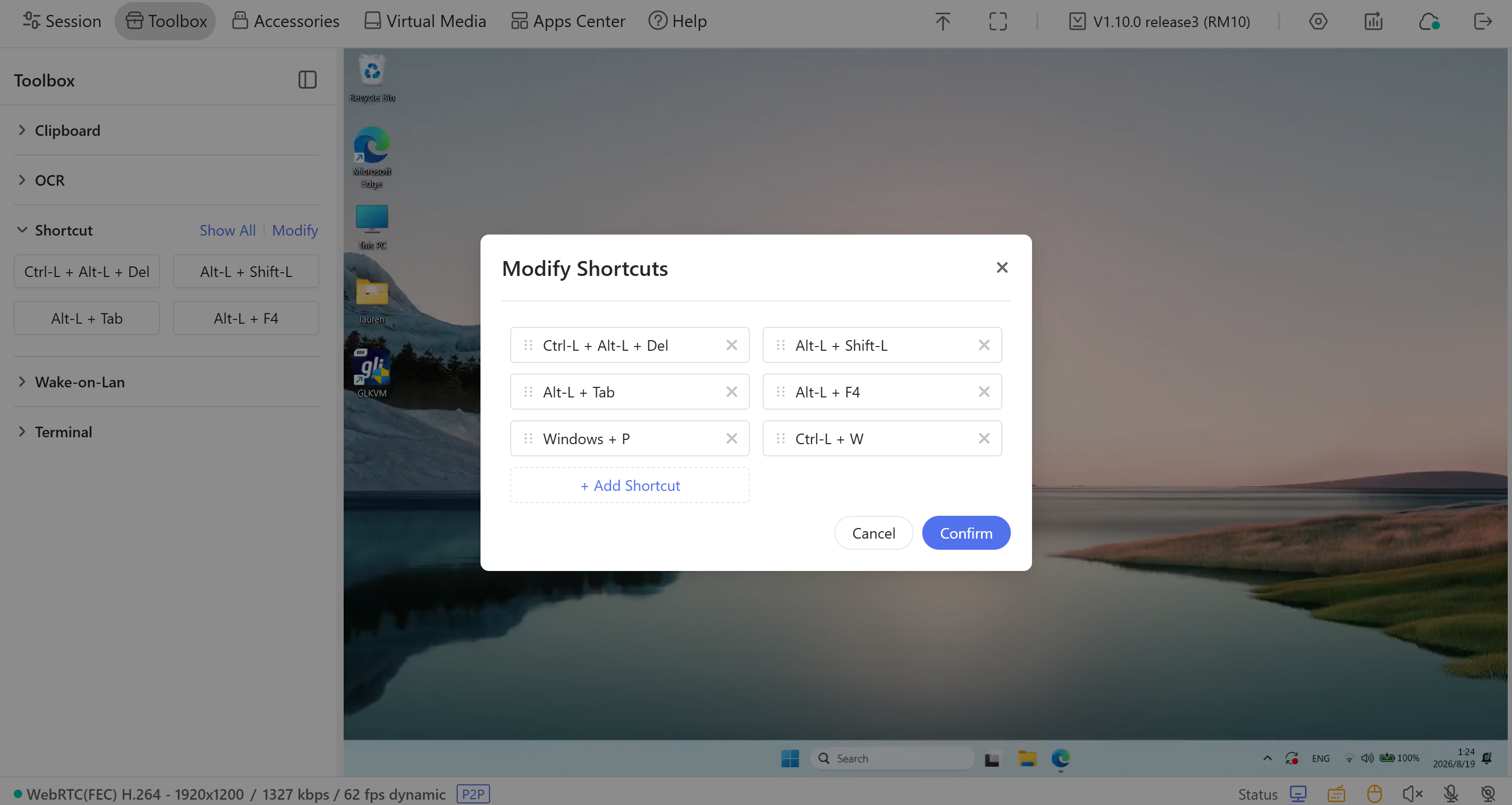Toggle the muted speaker icon in status bar
Viewport: 1512px width, 805px height.
pyautogui.click(x=1413, y=794)
